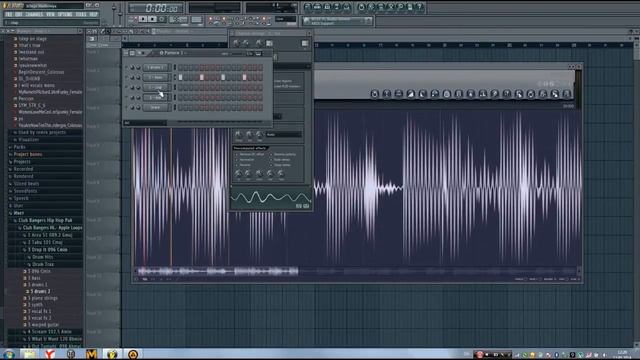Open the EDIT menu

point(19,14)
